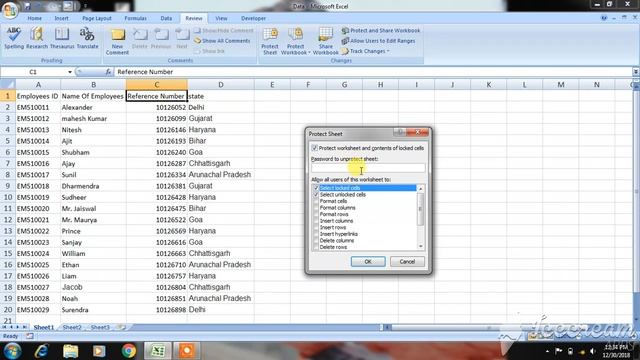The image size is (640, 360).
Task: Check the Insert rows permission
Action: pyautogui.click(x=316, y=227)
